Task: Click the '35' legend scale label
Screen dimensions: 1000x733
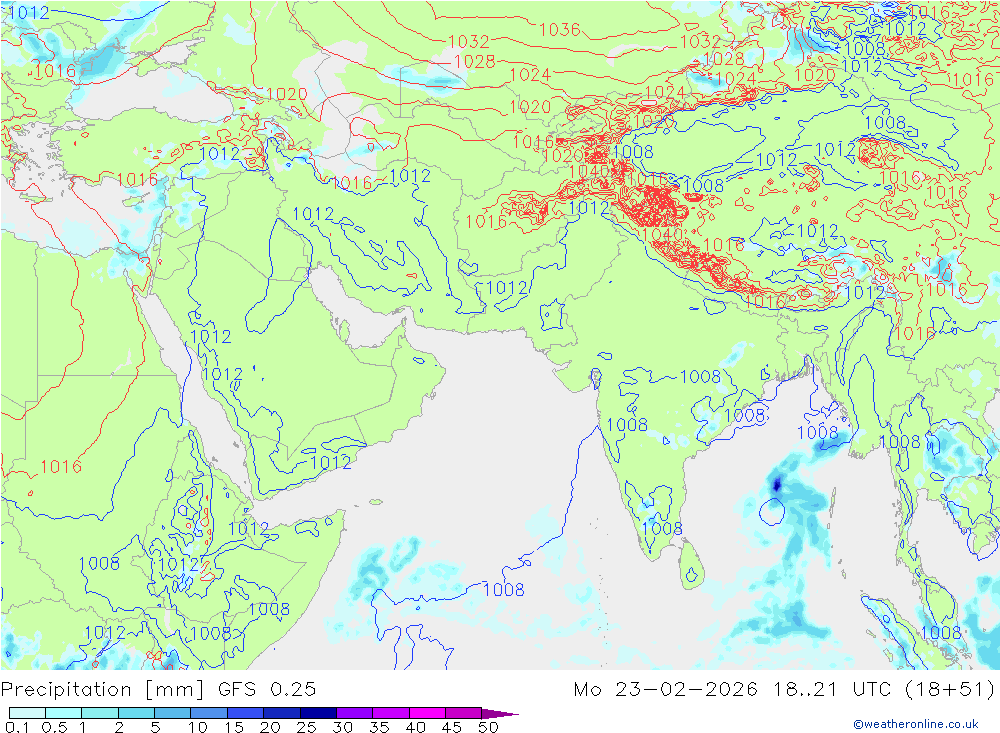Action: coord(379,727)
